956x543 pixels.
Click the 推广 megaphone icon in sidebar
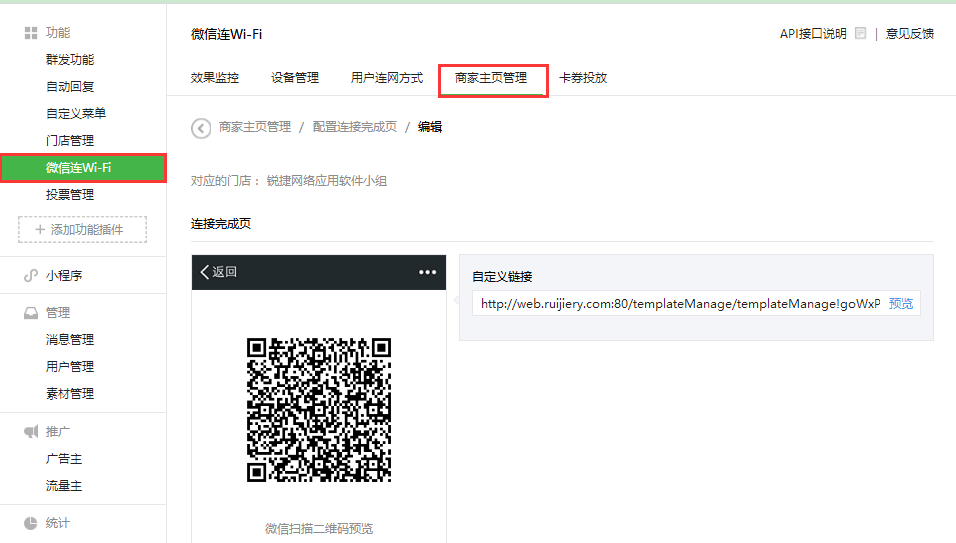31,432
